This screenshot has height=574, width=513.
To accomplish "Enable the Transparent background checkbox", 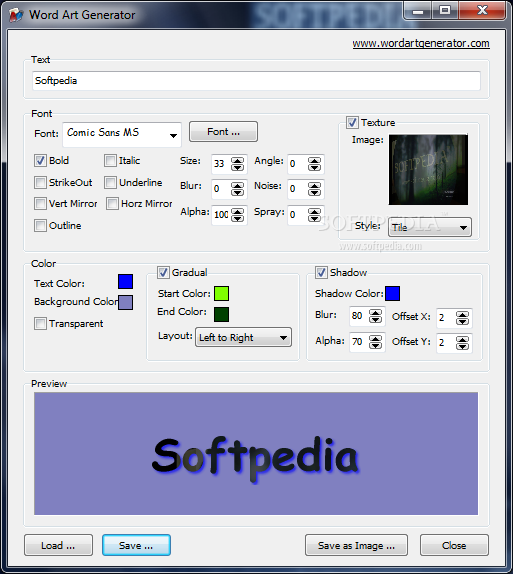I will [x=40, y=324].
